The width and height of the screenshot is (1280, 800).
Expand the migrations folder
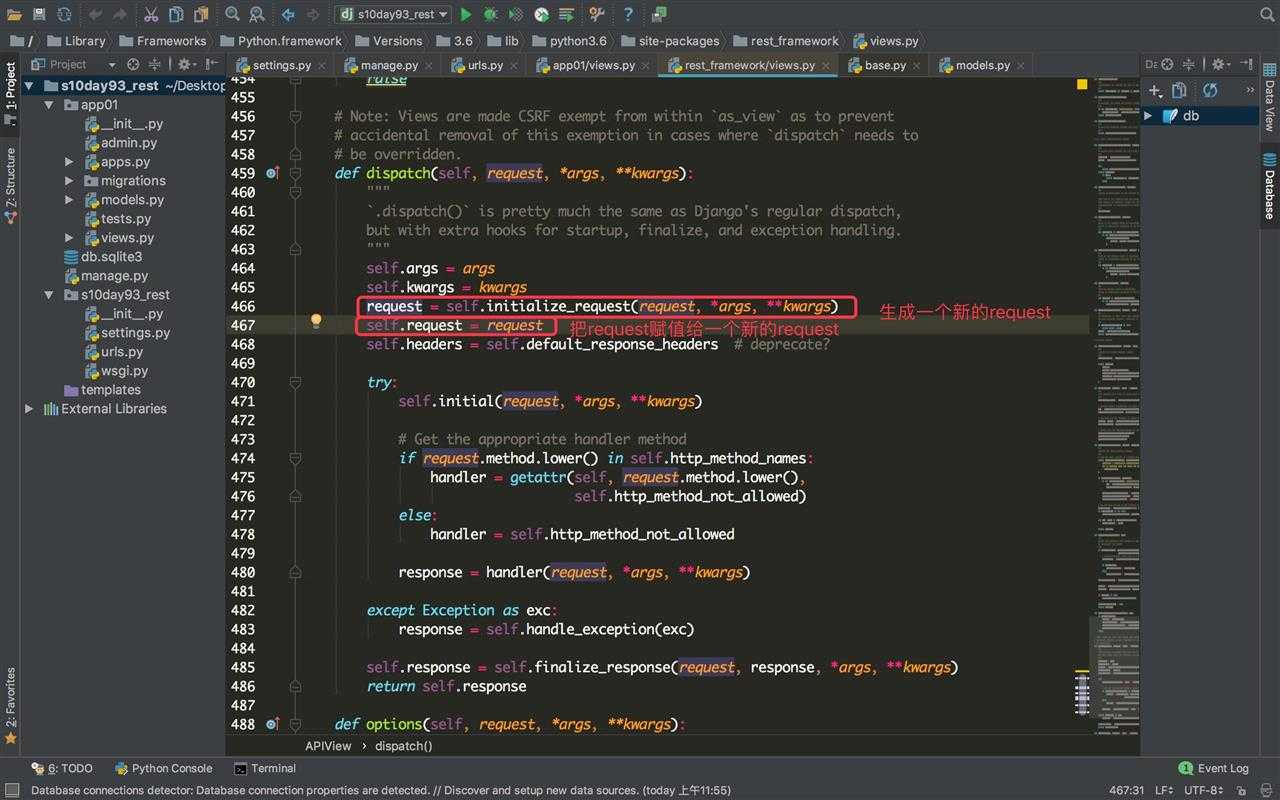click(x=69, y=180)
